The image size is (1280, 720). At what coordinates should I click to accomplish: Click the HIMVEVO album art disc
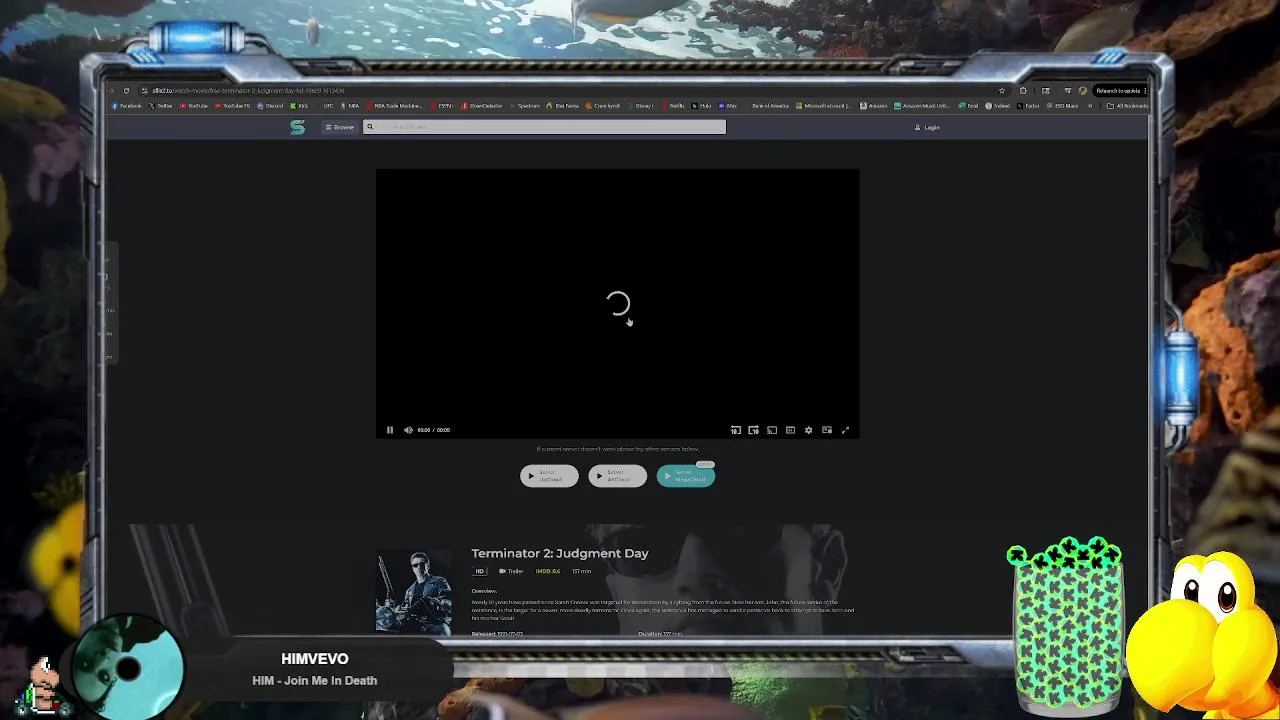tap(128, 668)
